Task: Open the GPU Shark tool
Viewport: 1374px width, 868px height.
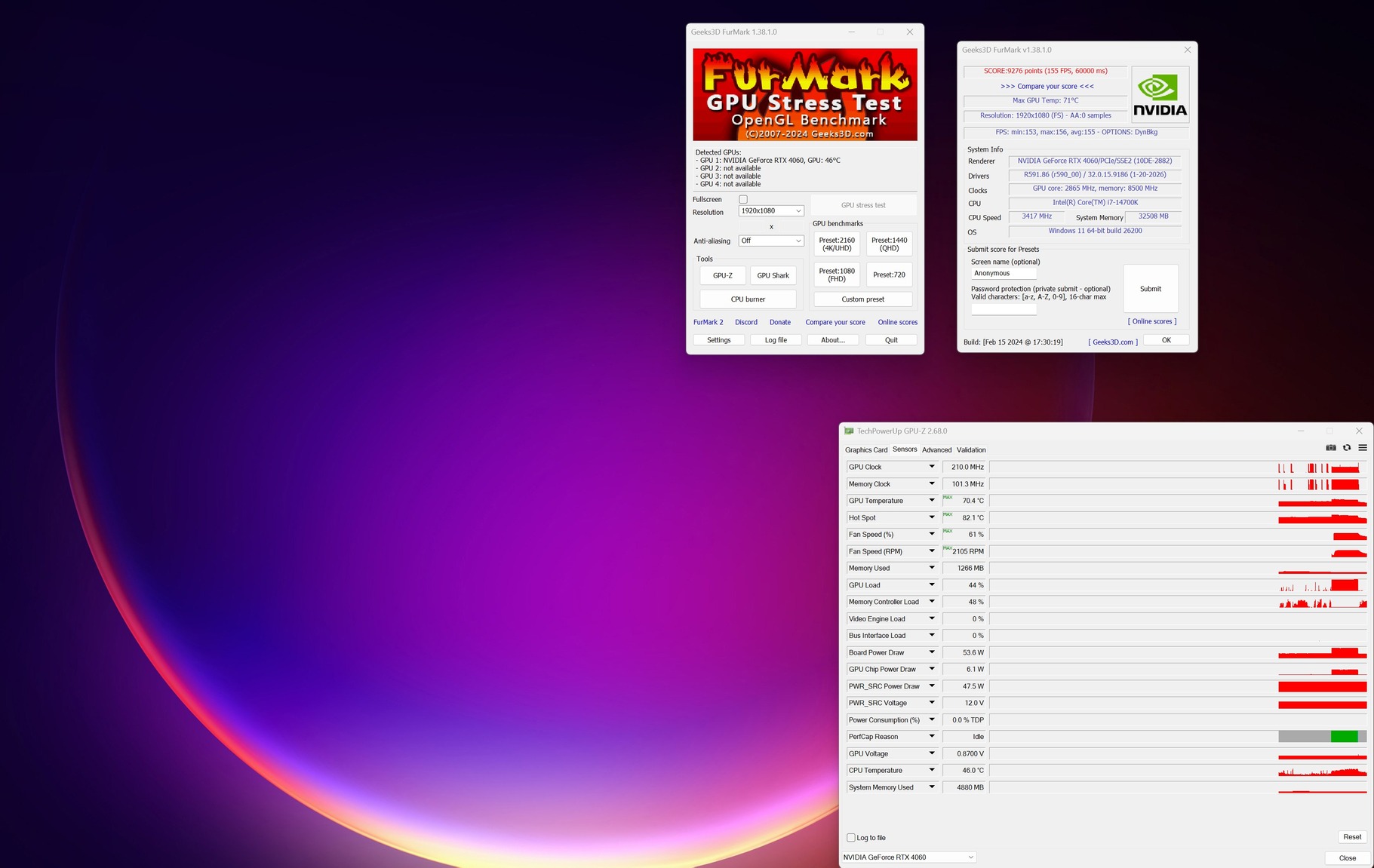Action: click(773, 275)
